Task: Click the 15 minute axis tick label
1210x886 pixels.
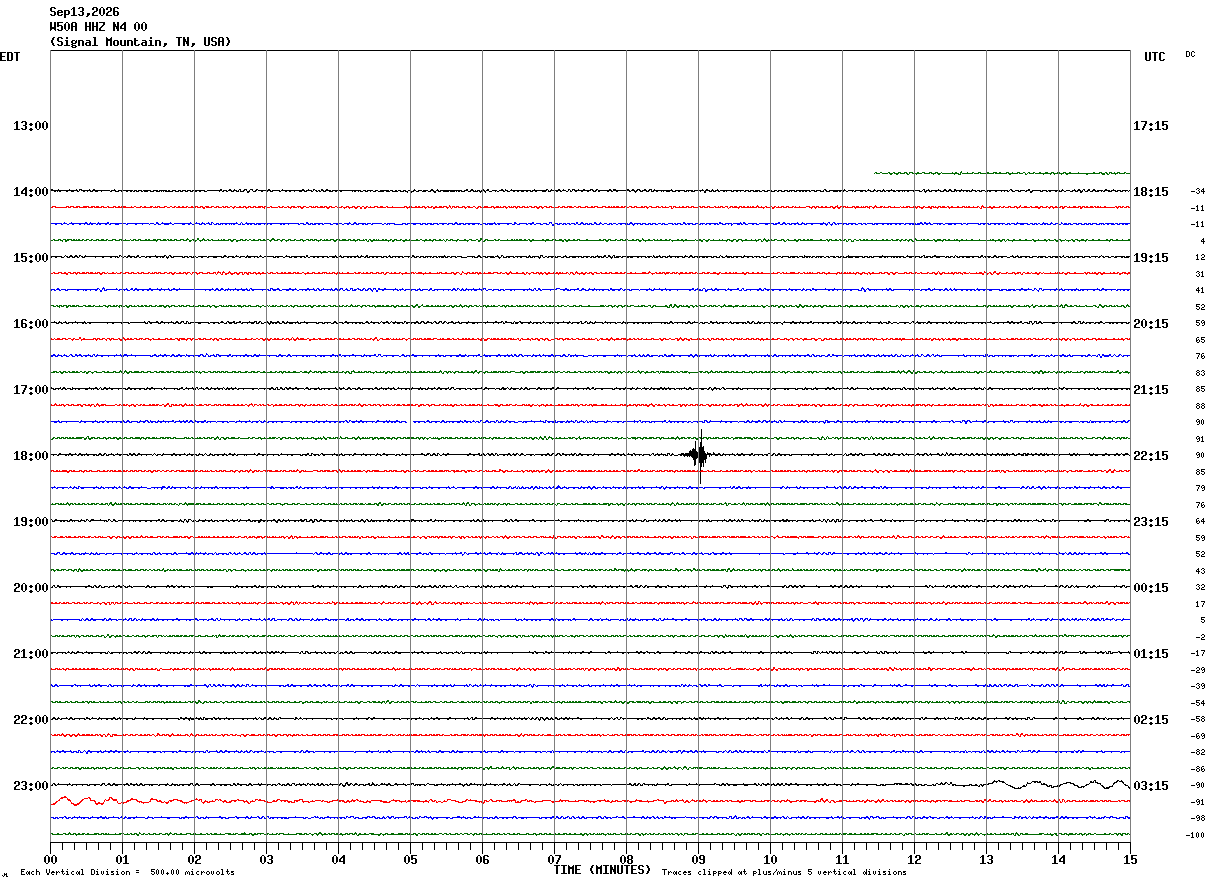Action: coord(1130,859)
